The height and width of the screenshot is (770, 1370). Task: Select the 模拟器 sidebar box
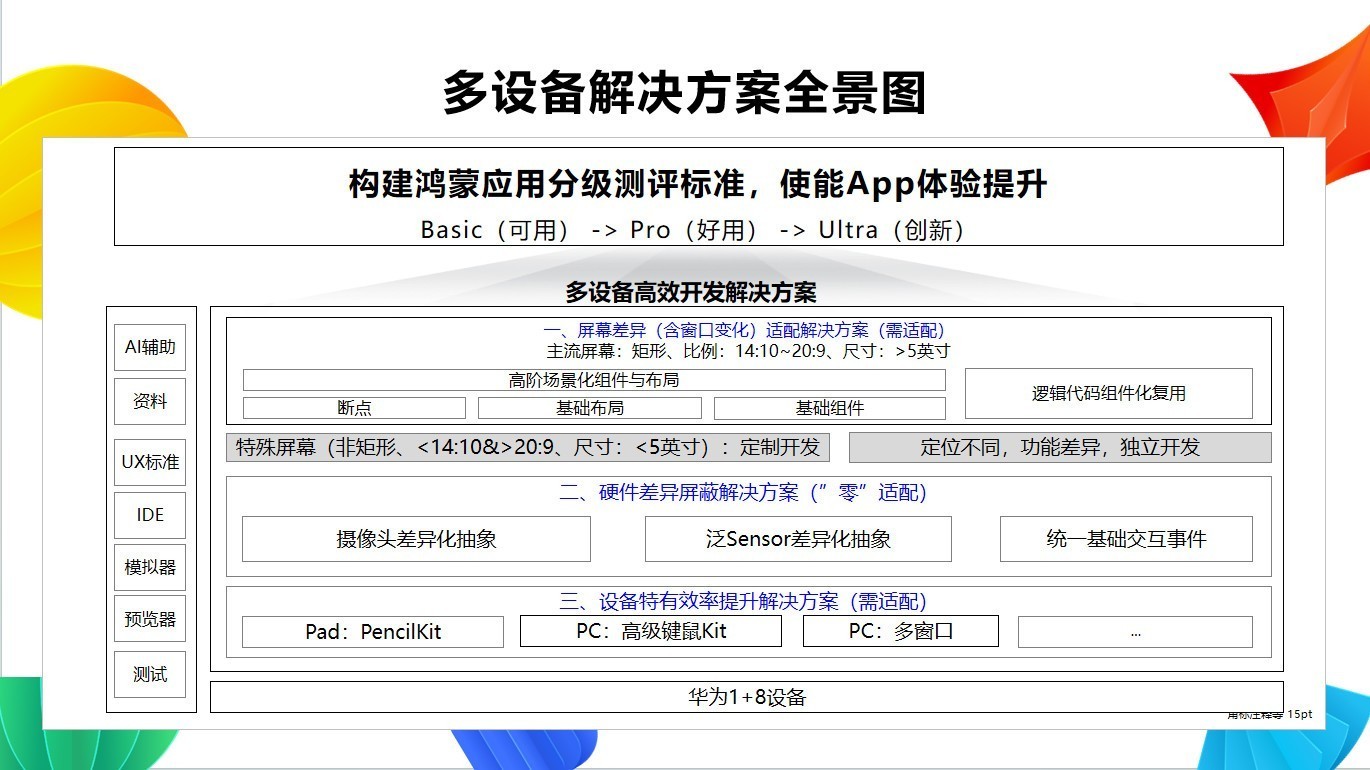[150, 567]
